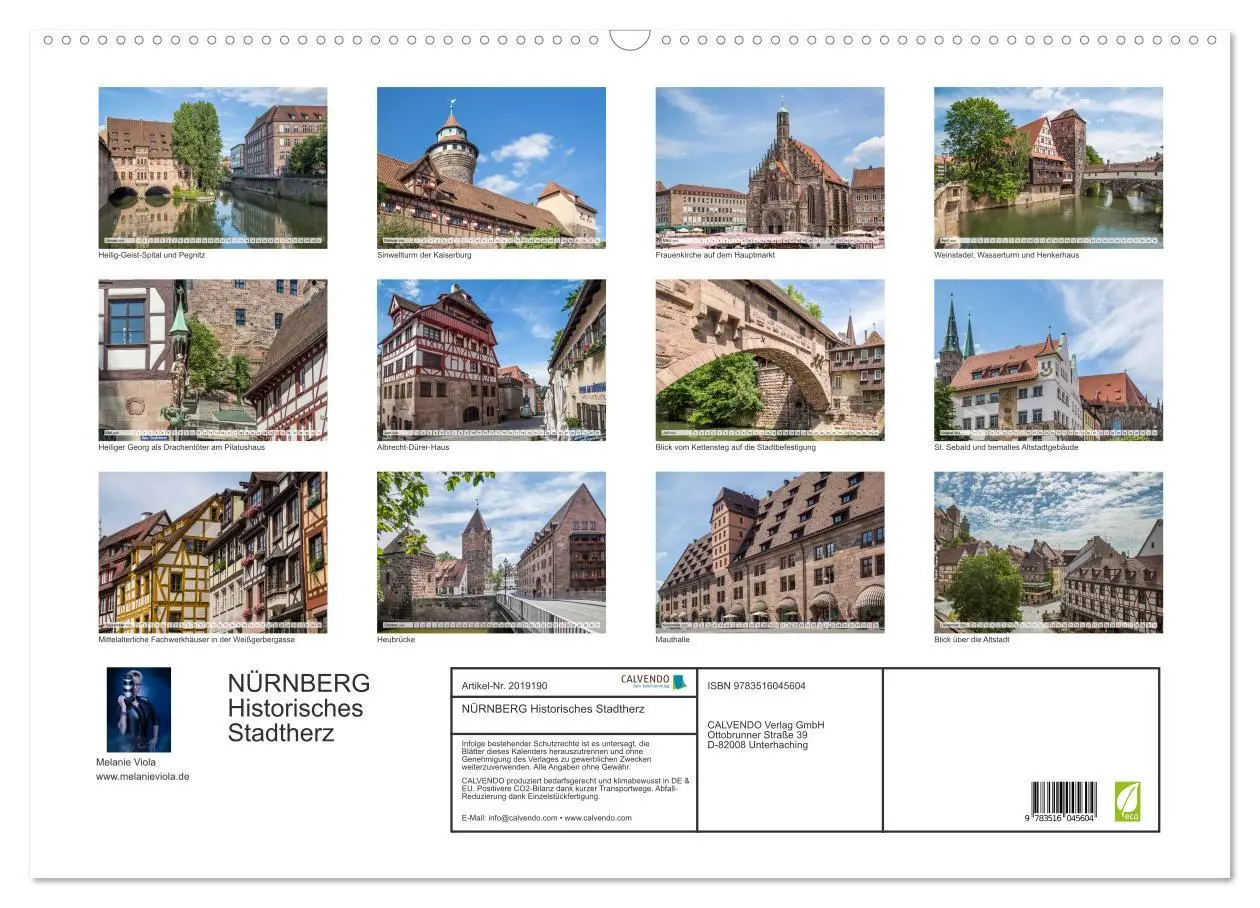Click caption 'Blick über die Altstadt'
Viewport: 1260px width, 908px height.
tap(972, 639)
